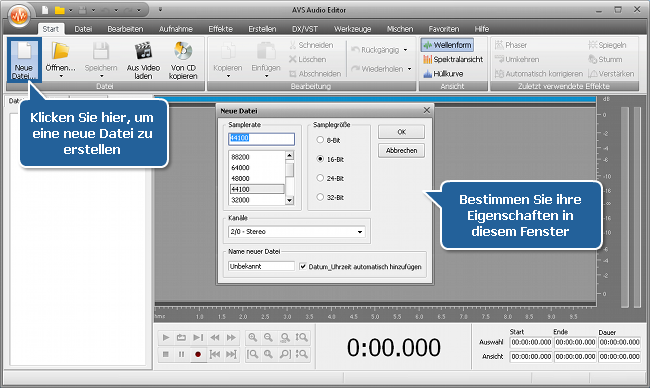Click the Pause transport button
The width and height of the screenshot is (650, 388).
[x=182, y=354]
